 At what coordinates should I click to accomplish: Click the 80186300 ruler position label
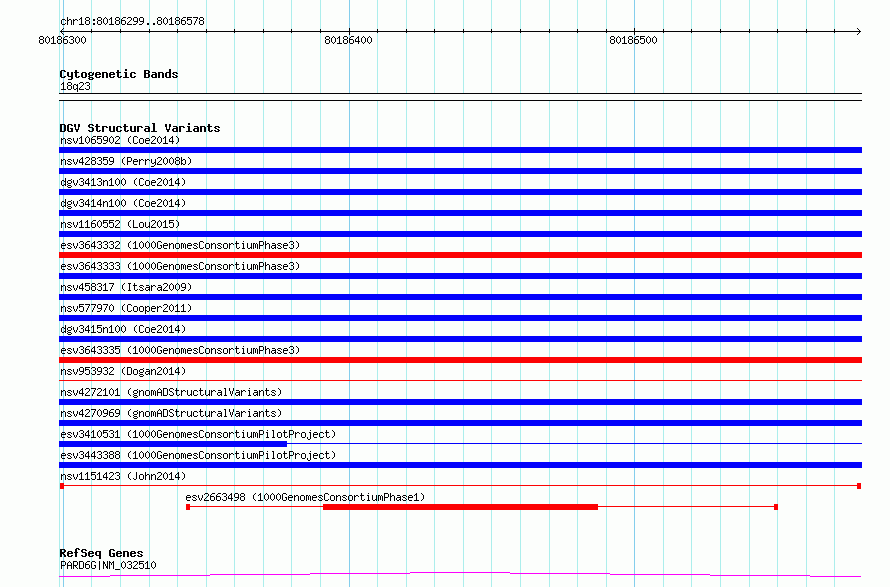point(62,40)
